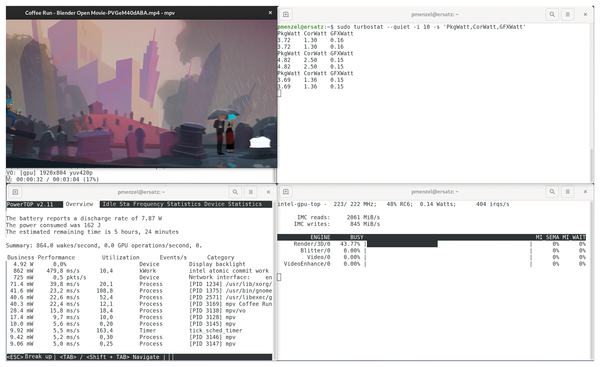Open hamburger menu in the PowerTOP terminal
The image size is (600, 367).
coord(251,192)
